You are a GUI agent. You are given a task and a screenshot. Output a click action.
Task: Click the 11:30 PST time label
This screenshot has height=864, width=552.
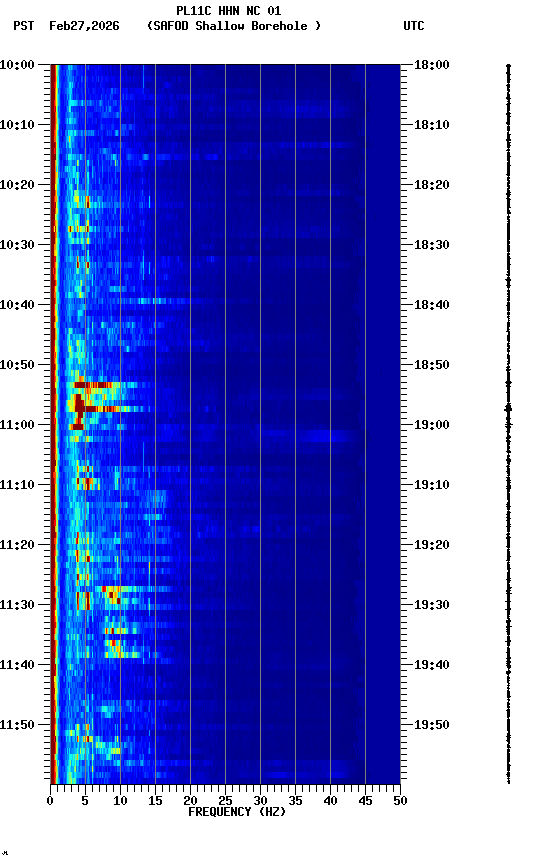click(17, 606)
